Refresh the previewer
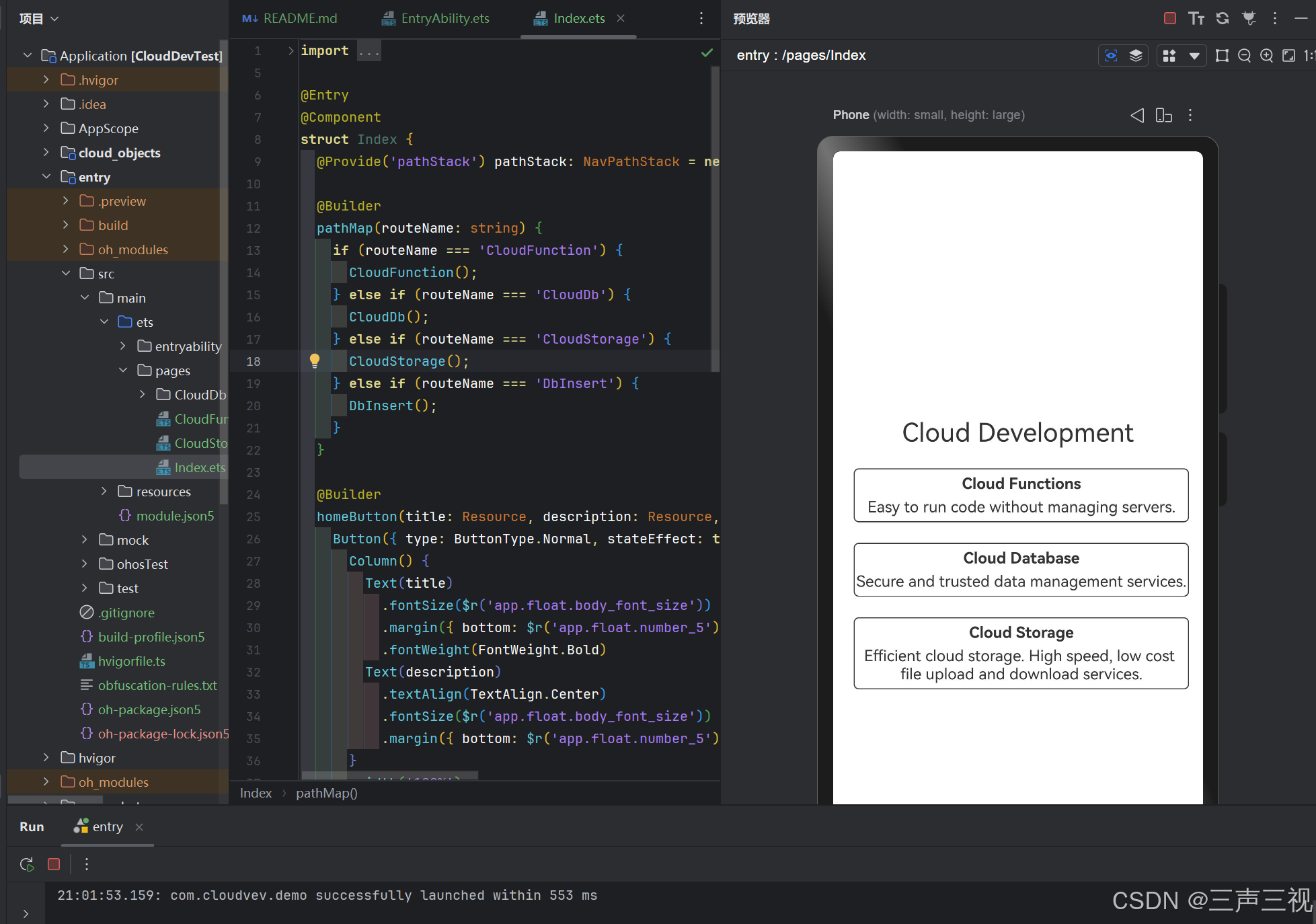The height and width of the screenshot is (924, 1316). tap(1223, 18)
